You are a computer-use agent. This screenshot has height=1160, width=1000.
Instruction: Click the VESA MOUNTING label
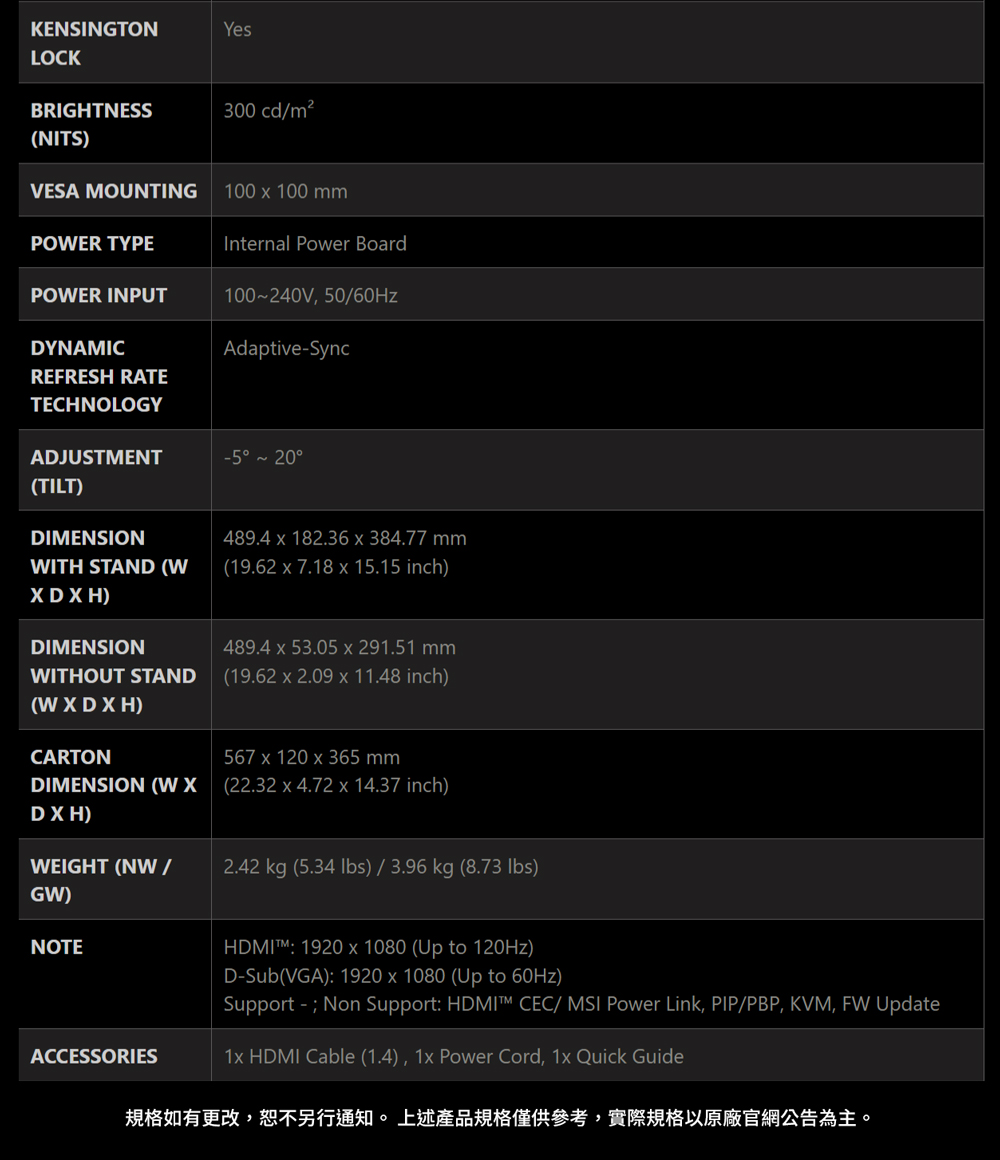point(114,191)
